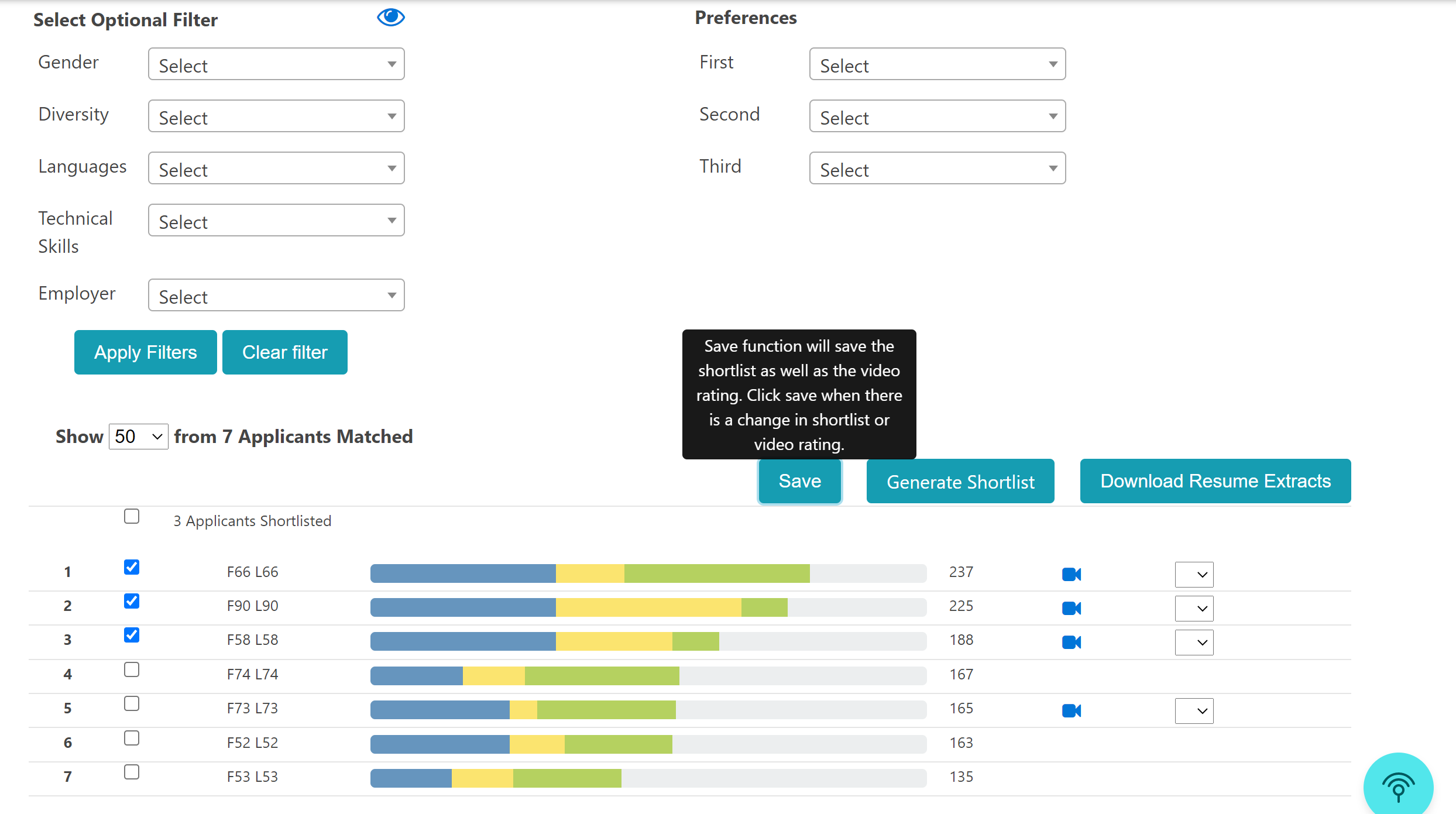Check shortlist checkbox for F53 L53
The image size is (1456, 814).
click(132, 772)
